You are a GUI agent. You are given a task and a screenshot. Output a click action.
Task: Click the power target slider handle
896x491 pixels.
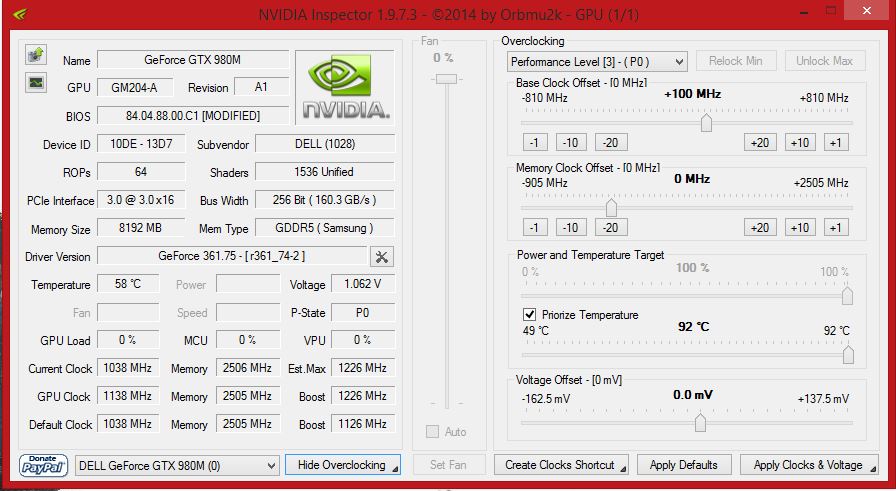click(x=847, y=296)
